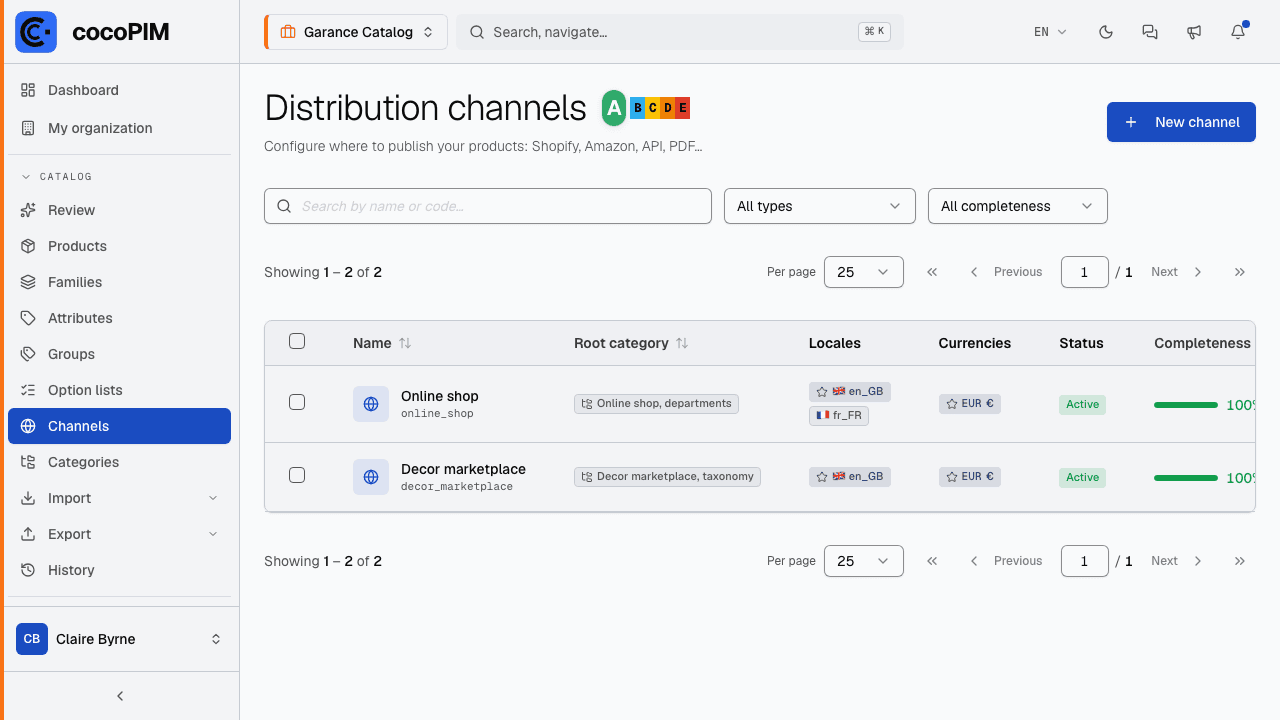Click the Decor marketplace completeness bar

pos(1186,478)
